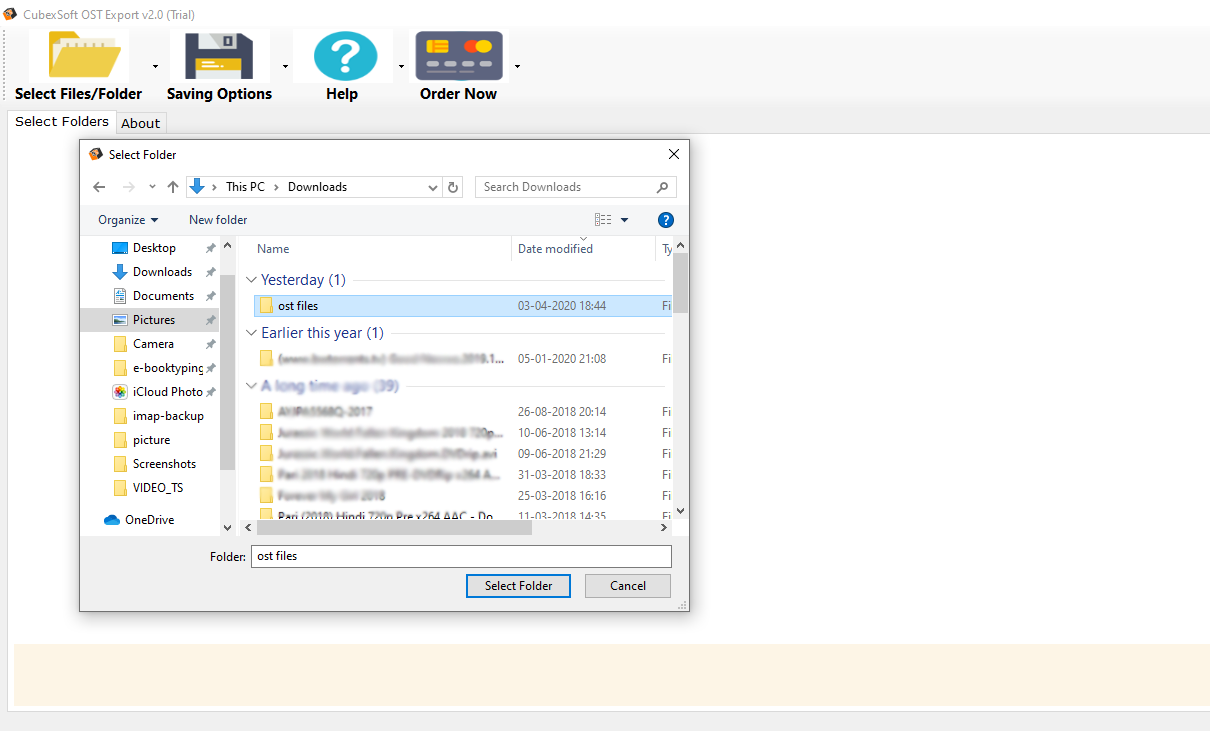The width and height of the screenshot is (1210, 731).
Task: Open the Organize dropdown menu
Action: pyautogui.click(x=127, y=220)
